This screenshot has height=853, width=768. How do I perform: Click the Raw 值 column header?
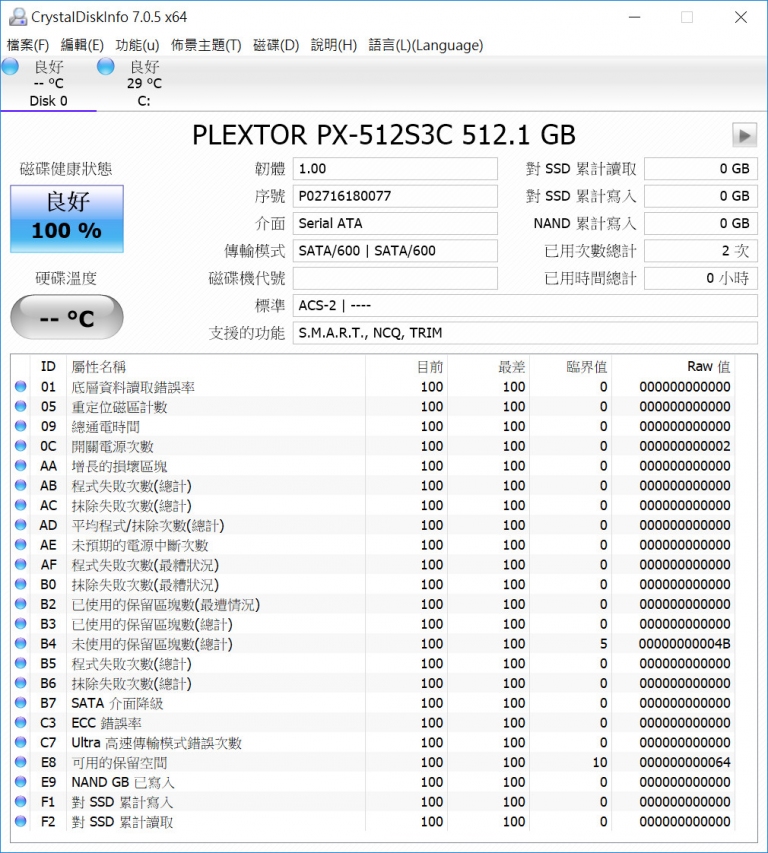708,367
